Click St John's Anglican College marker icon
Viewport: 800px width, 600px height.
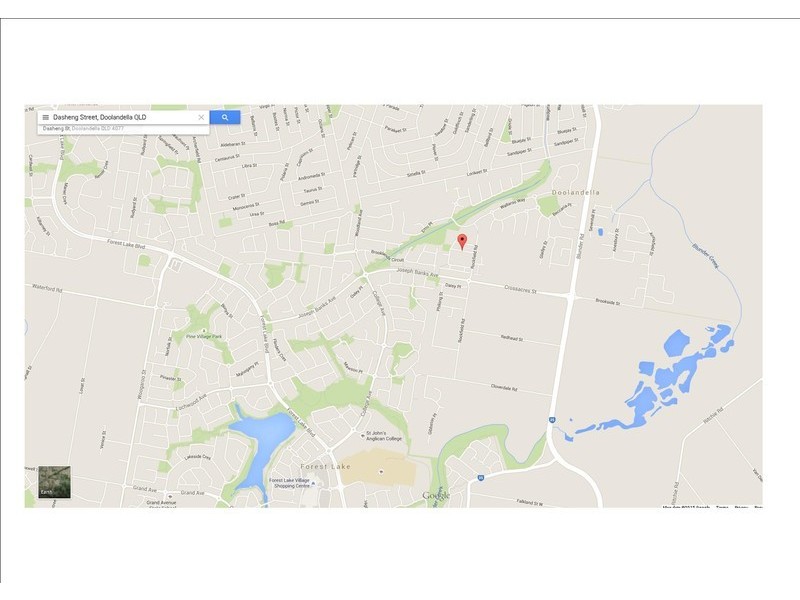[x=362, y=436]
